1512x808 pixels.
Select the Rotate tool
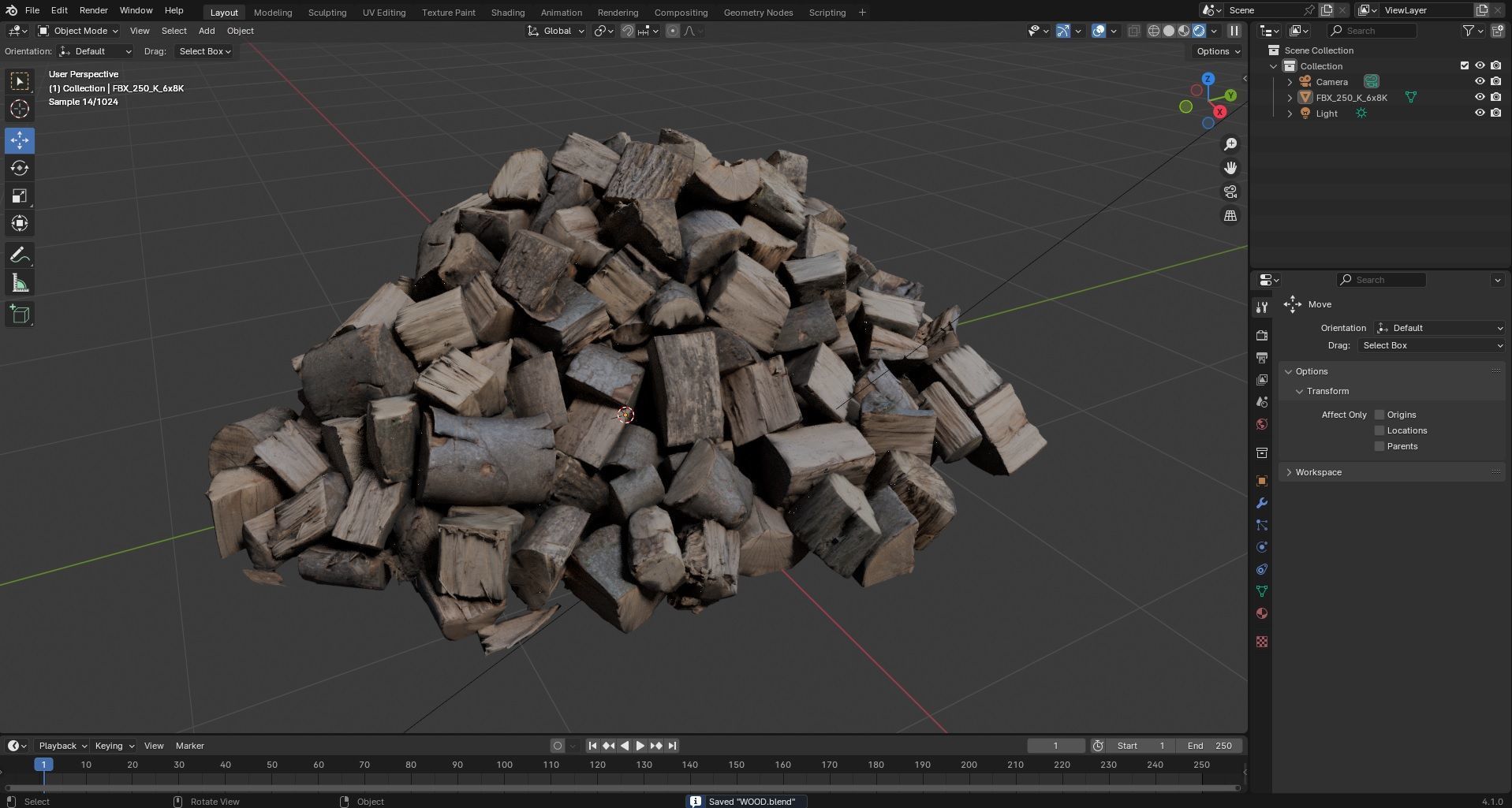[x=20, y=168]
